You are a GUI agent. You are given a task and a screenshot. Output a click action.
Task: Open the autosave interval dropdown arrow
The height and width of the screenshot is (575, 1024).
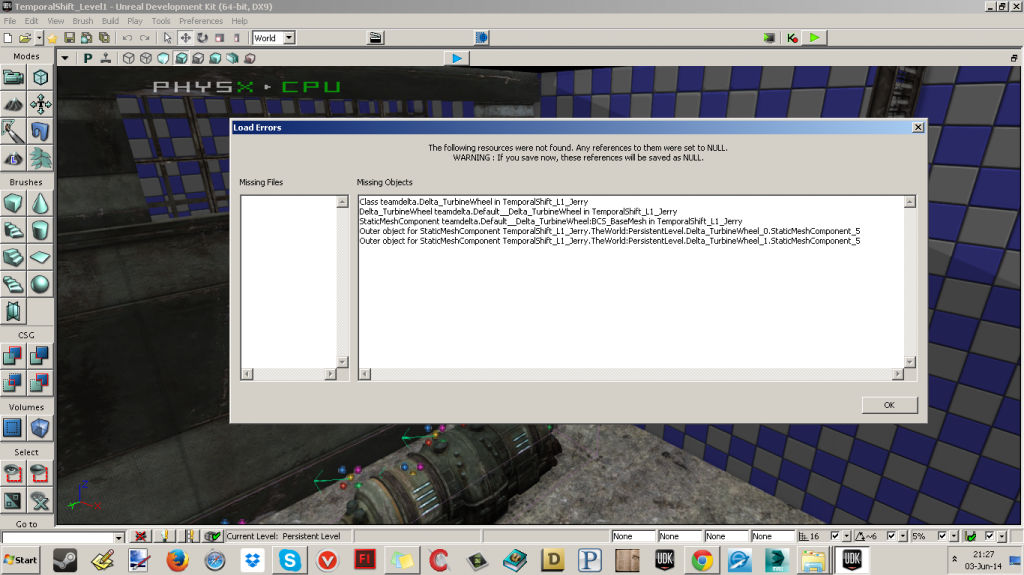pos(1002,536)
